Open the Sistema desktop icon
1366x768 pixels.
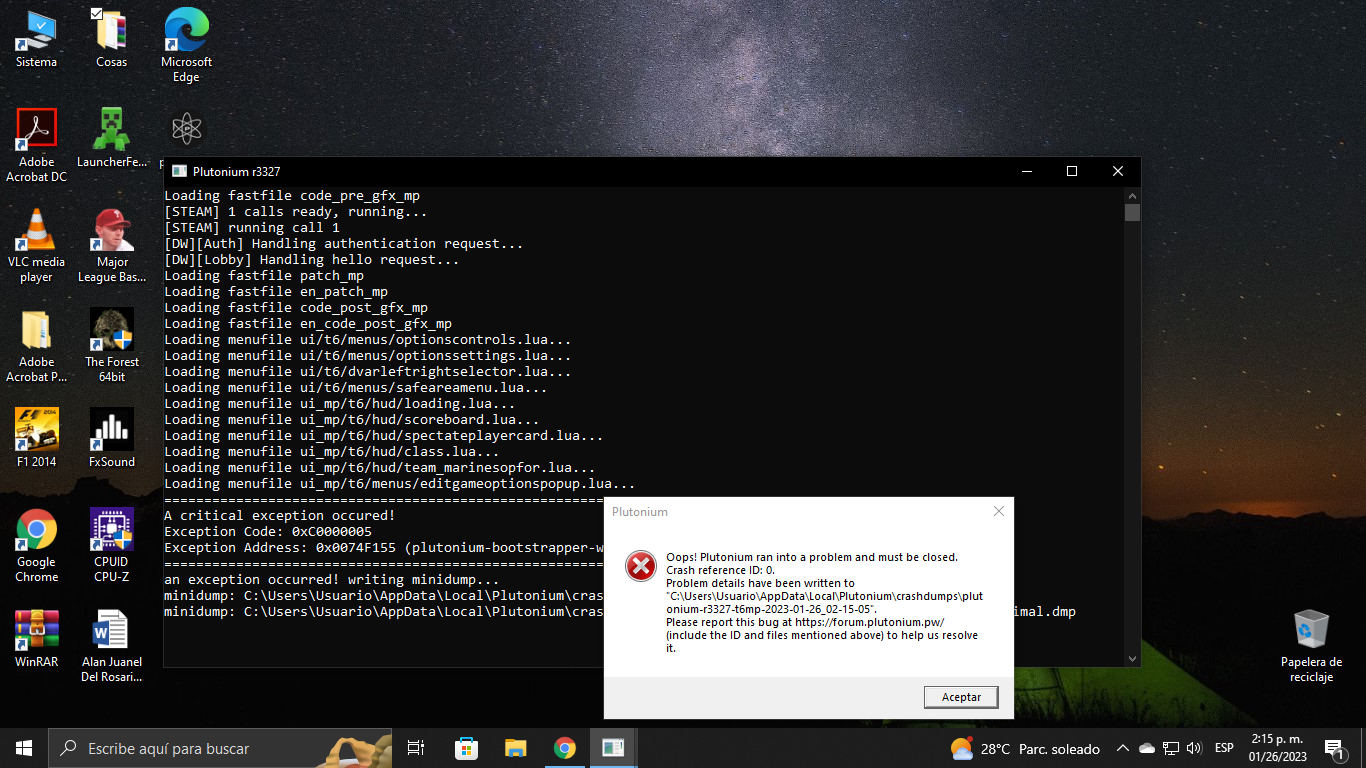37,40
